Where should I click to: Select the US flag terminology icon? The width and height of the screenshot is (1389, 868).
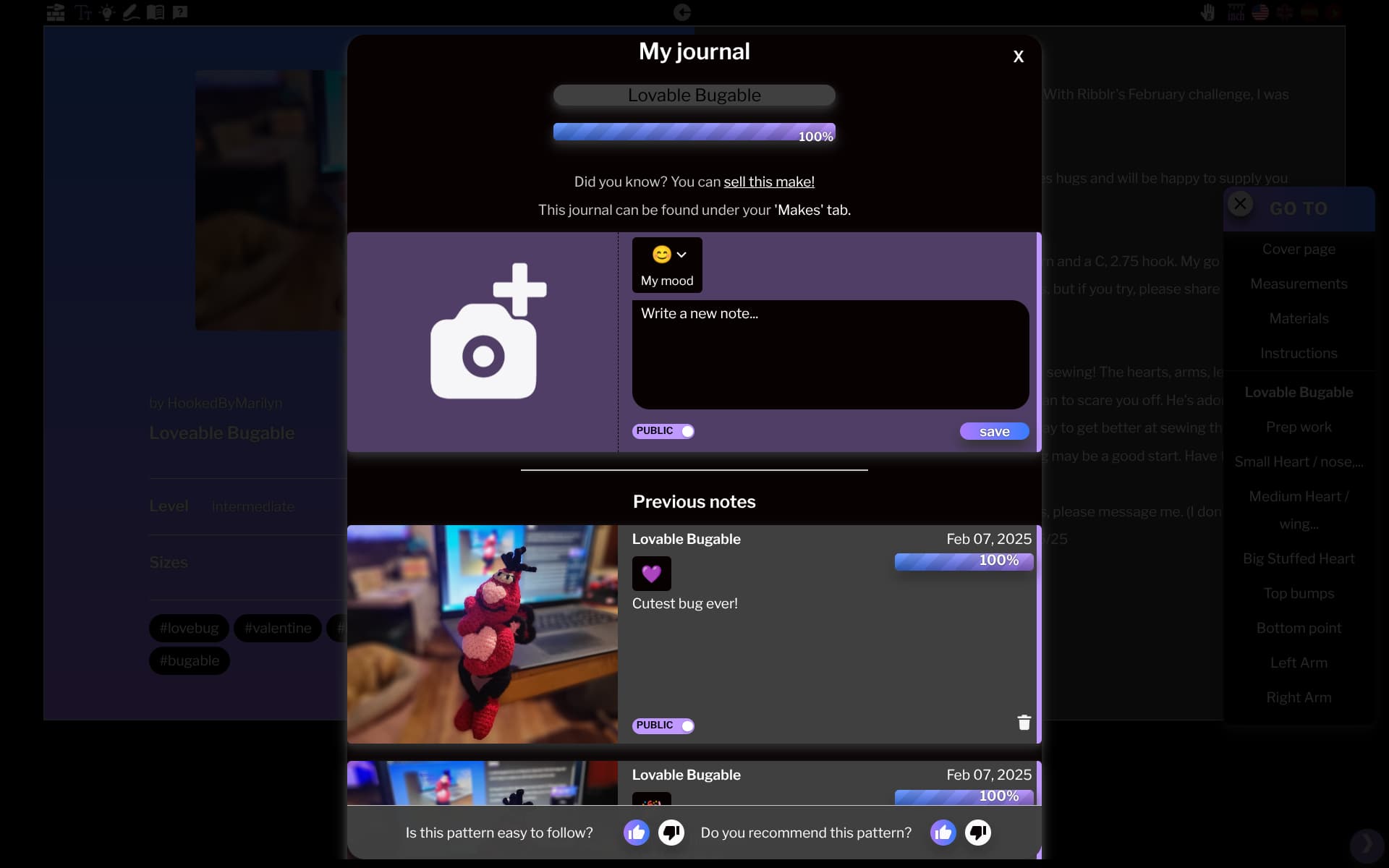(x=1260, y=12)
